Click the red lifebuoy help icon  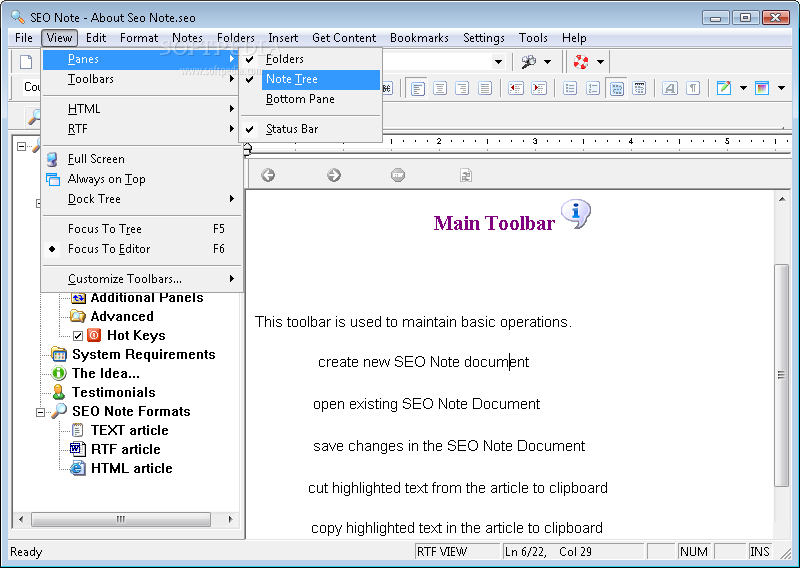(x=581, y=62)
